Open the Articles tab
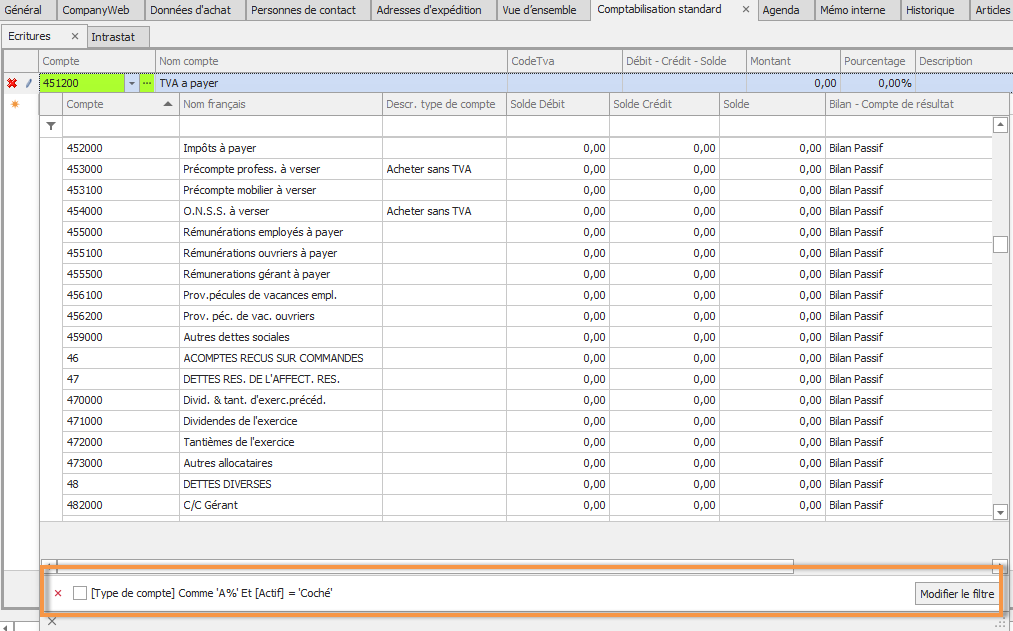The width and height of the screenshot is (1013, 631). (x=992, y=10)
